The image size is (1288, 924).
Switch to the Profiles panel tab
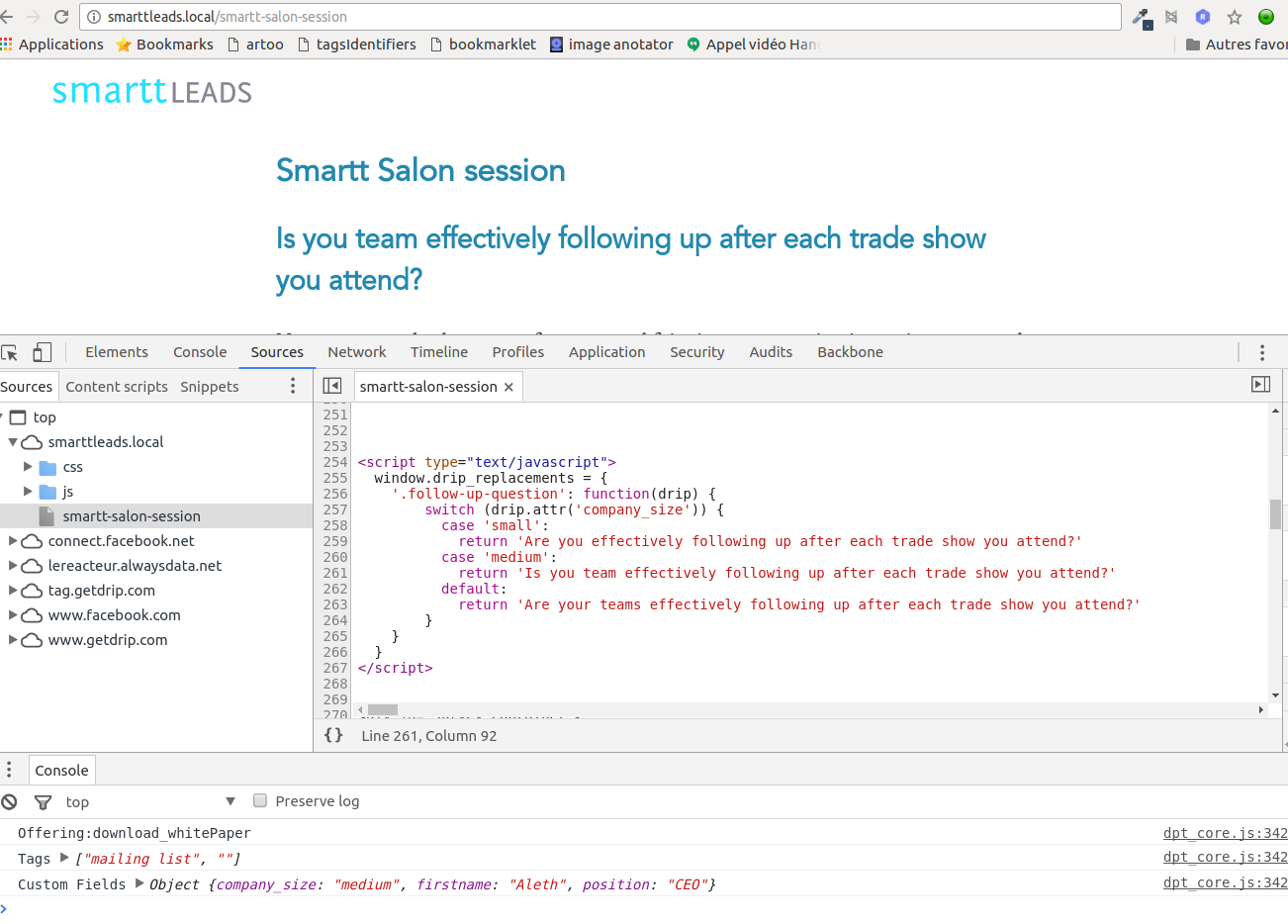point(518,352)
